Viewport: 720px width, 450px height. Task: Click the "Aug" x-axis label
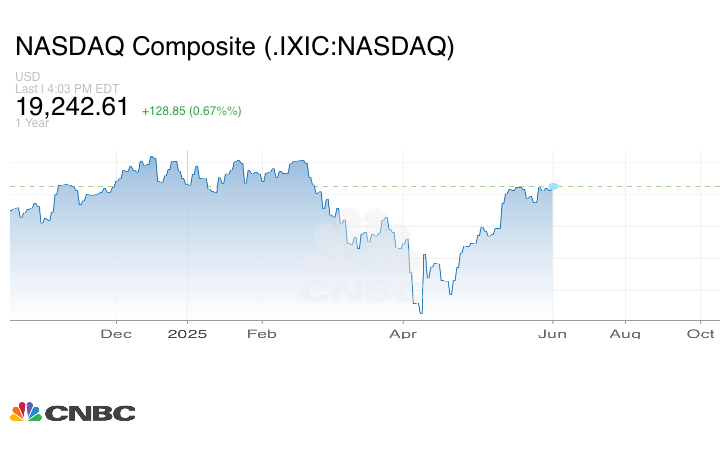click(625, 334)
